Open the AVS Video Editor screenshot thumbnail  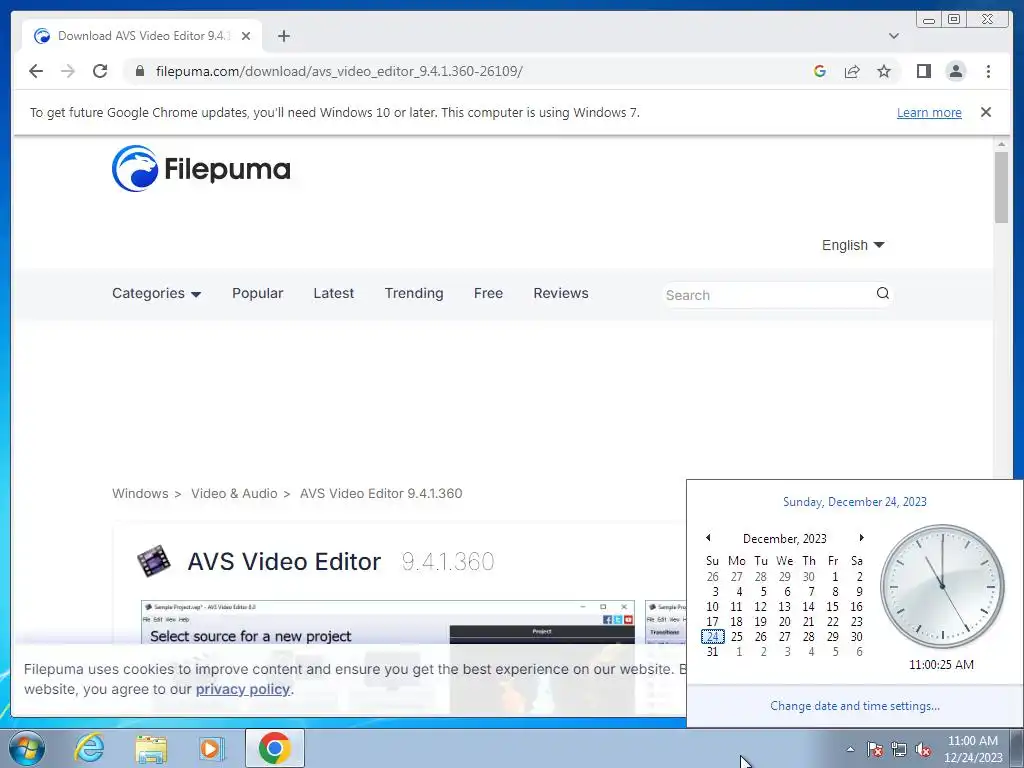pos(388,622)
